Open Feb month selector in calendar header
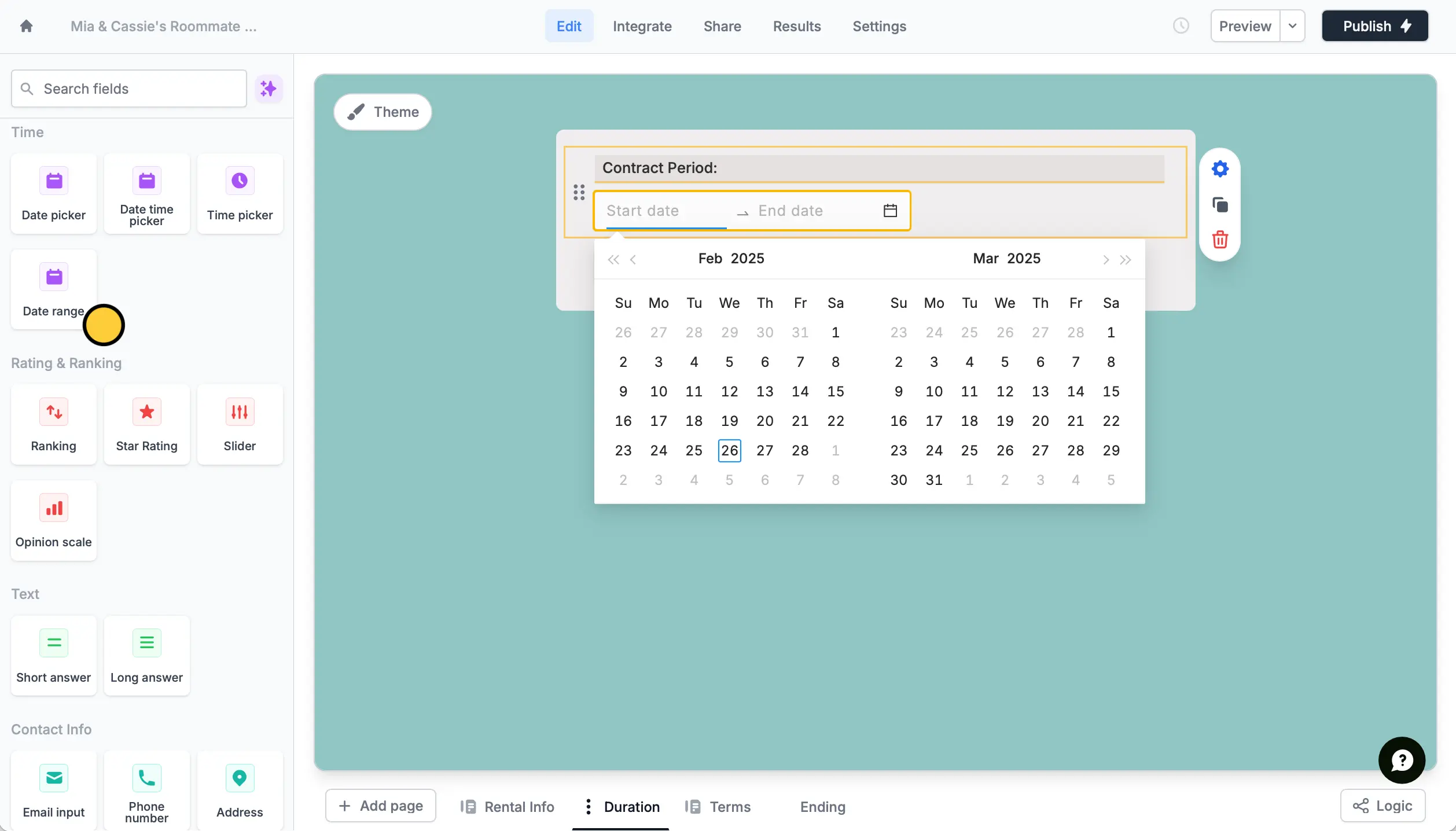This screenshot has width=1456, height=831. point(710,259)
